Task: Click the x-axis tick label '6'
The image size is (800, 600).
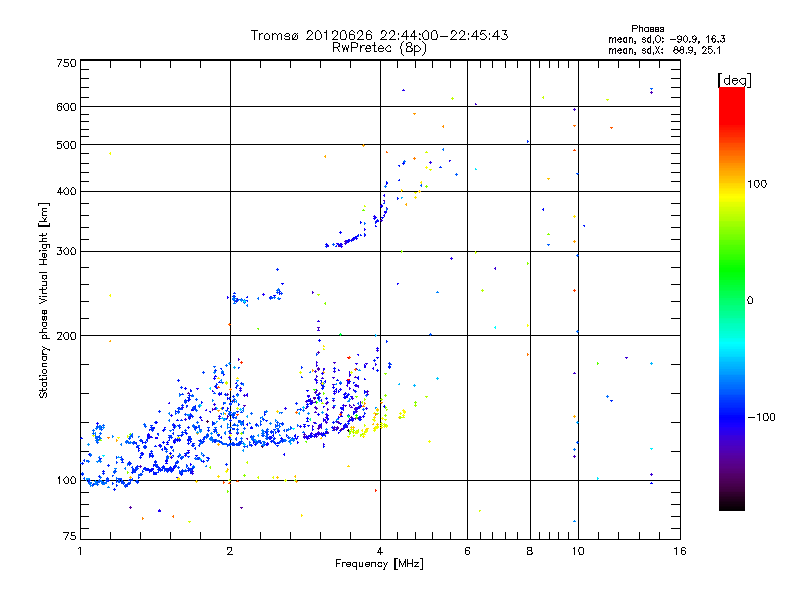Action: (x=467, y=551)
